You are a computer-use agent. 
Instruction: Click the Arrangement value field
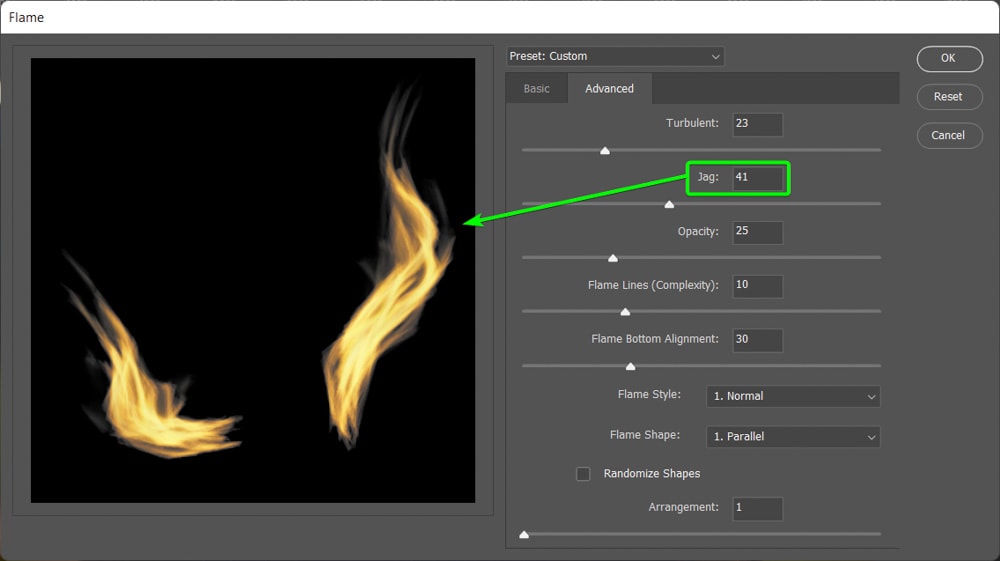[757, 508]
